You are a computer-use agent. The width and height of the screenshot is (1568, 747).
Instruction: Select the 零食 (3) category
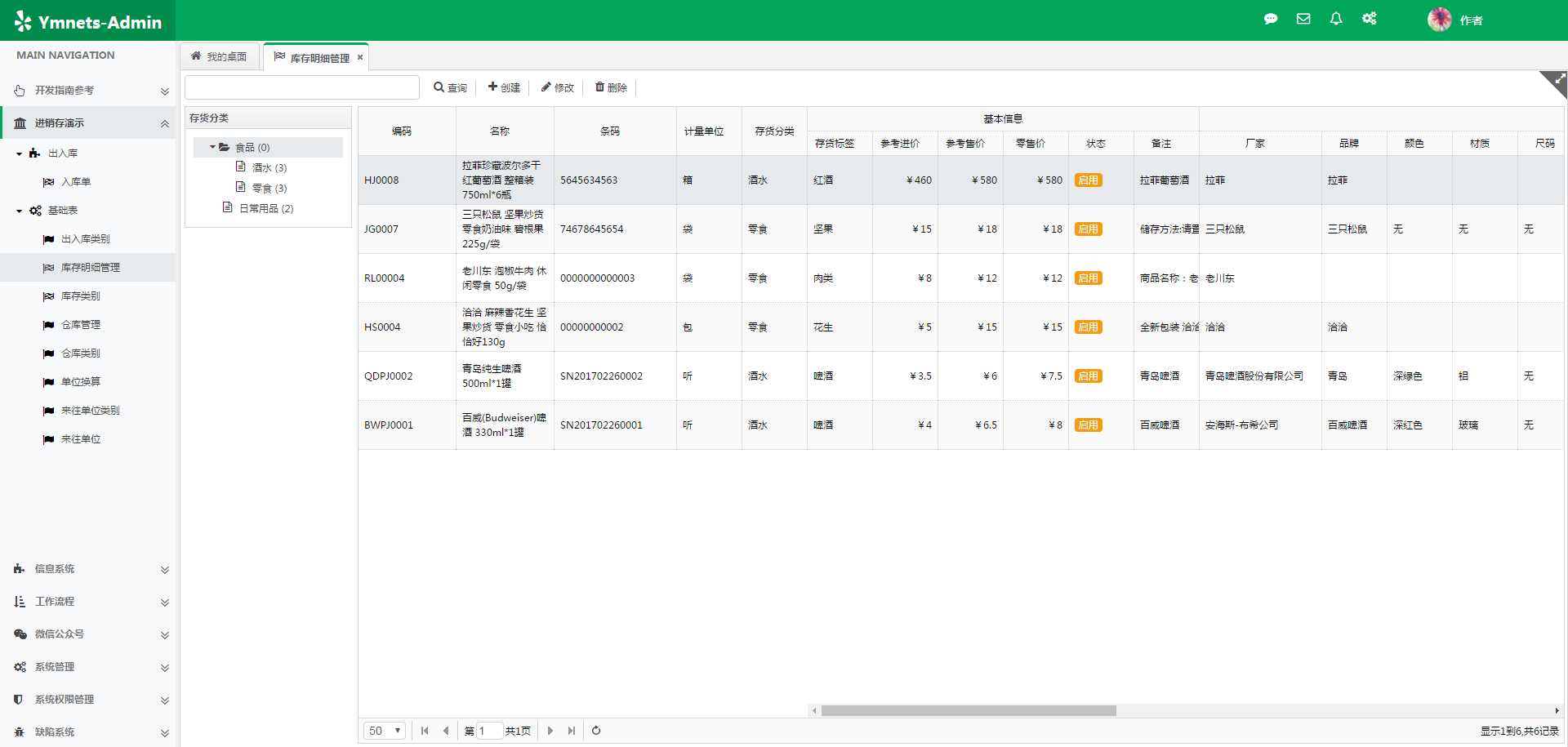pyautogui.click(x=269, y=189)
